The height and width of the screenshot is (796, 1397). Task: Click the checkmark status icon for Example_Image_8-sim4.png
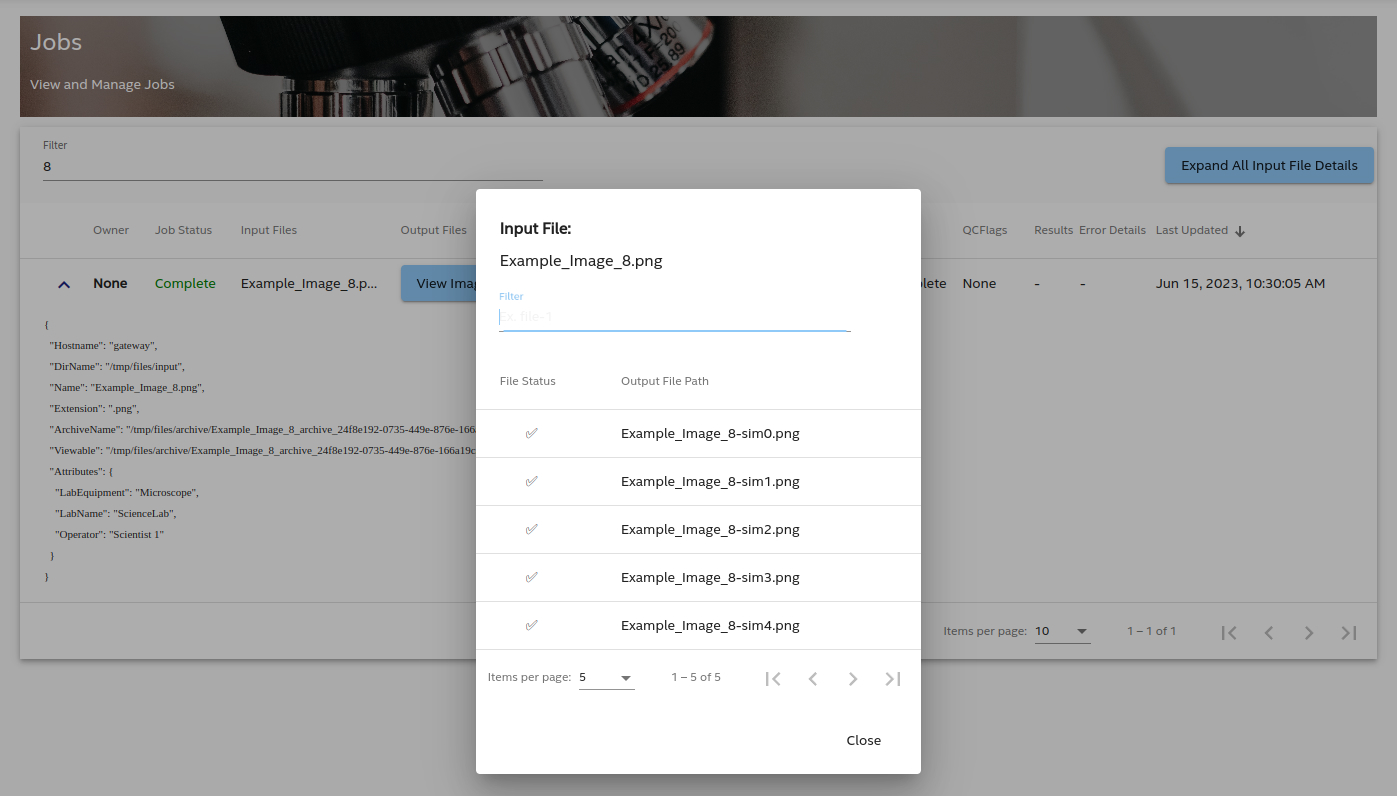point(531,625)
